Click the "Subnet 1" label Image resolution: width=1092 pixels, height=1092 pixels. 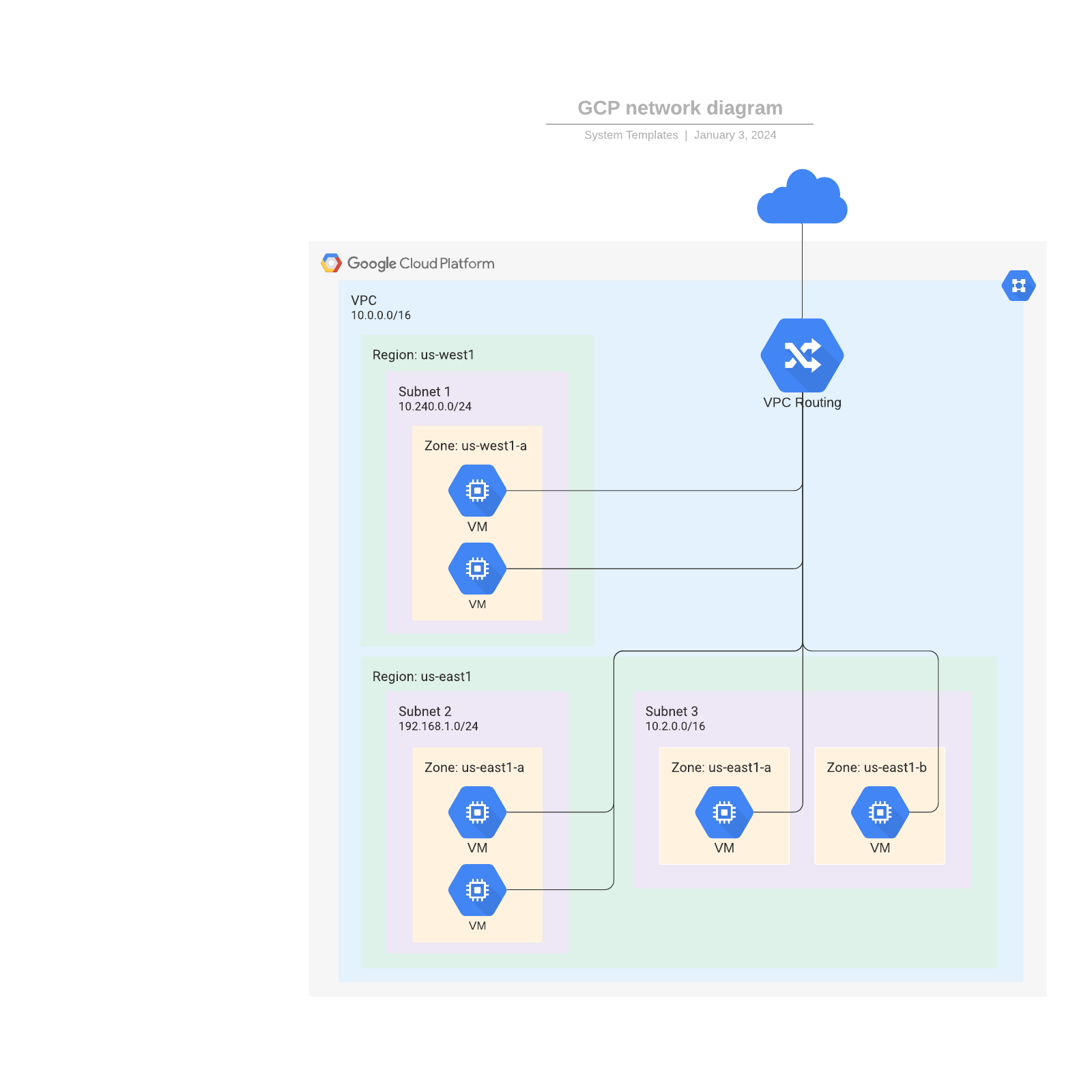point(425,392)
